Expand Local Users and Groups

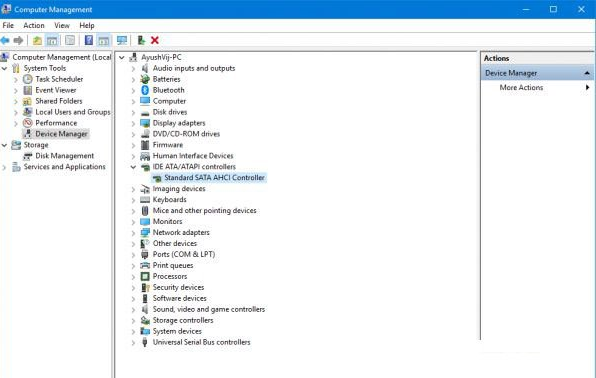coord(16,113)
